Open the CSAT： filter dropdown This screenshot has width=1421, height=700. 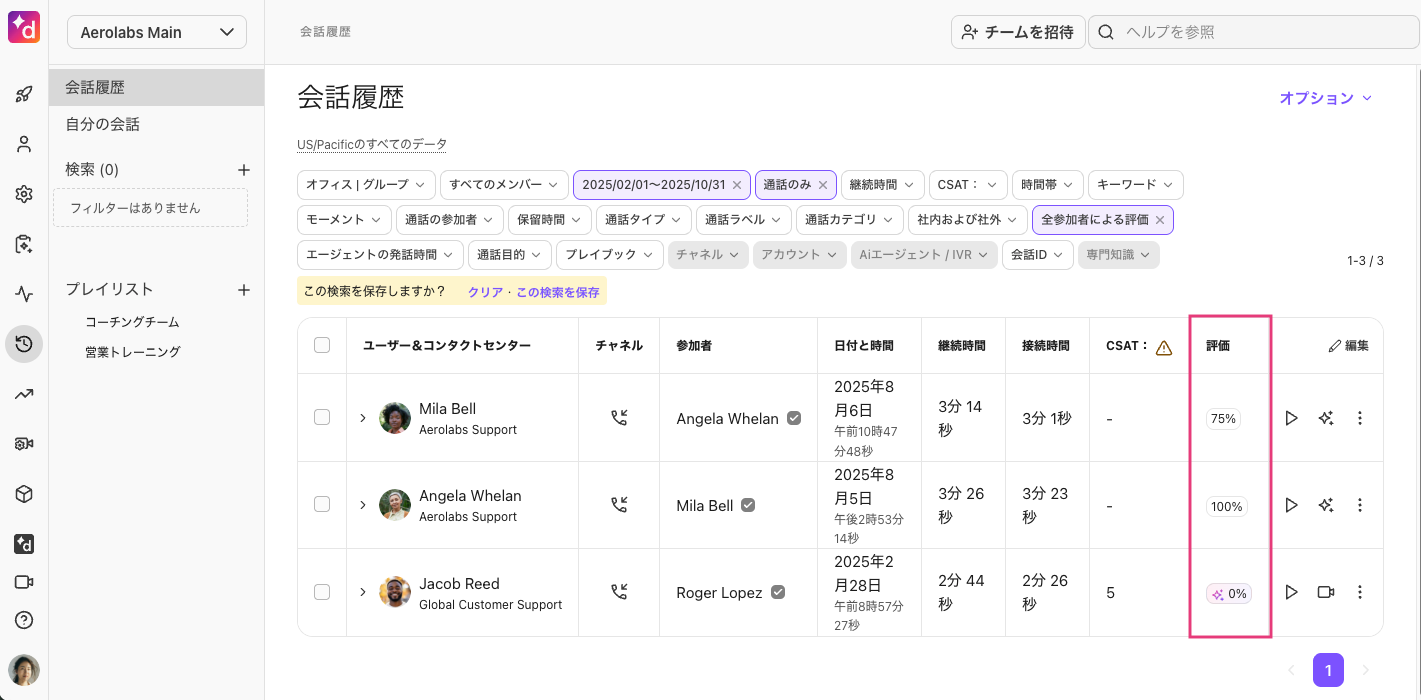967,185
